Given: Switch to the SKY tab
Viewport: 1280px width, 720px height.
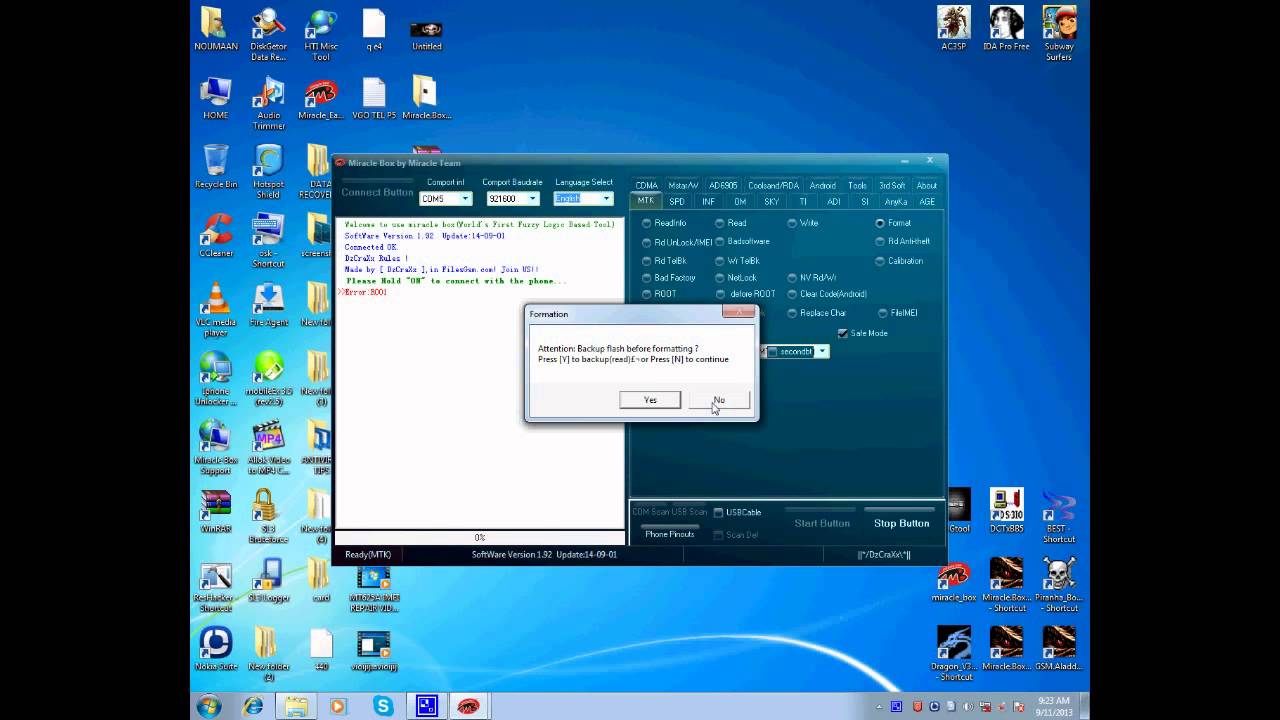Looking at the screenshot, I should 771,202.
